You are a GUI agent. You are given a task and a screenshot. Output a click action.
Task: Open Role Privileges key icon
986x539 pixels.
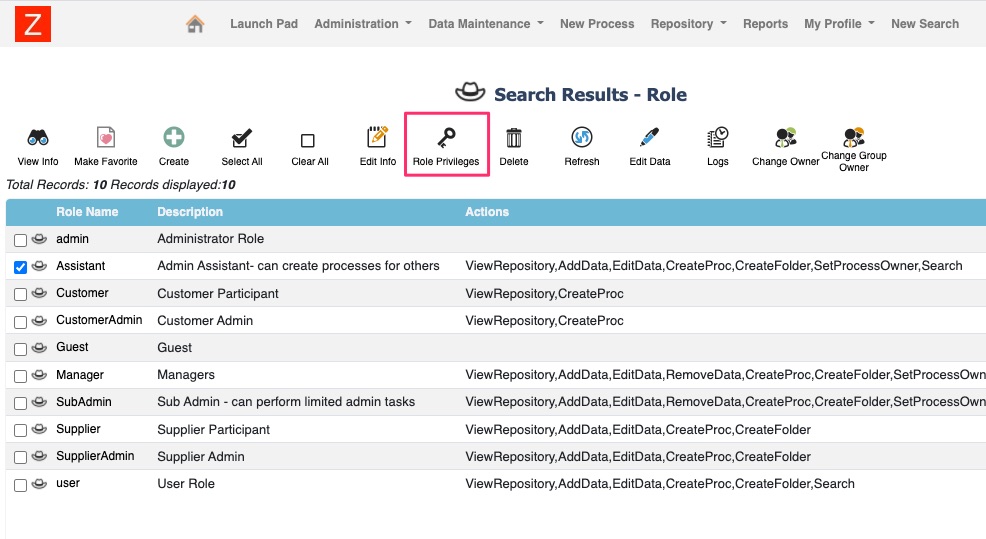click(x=446, y=137)
